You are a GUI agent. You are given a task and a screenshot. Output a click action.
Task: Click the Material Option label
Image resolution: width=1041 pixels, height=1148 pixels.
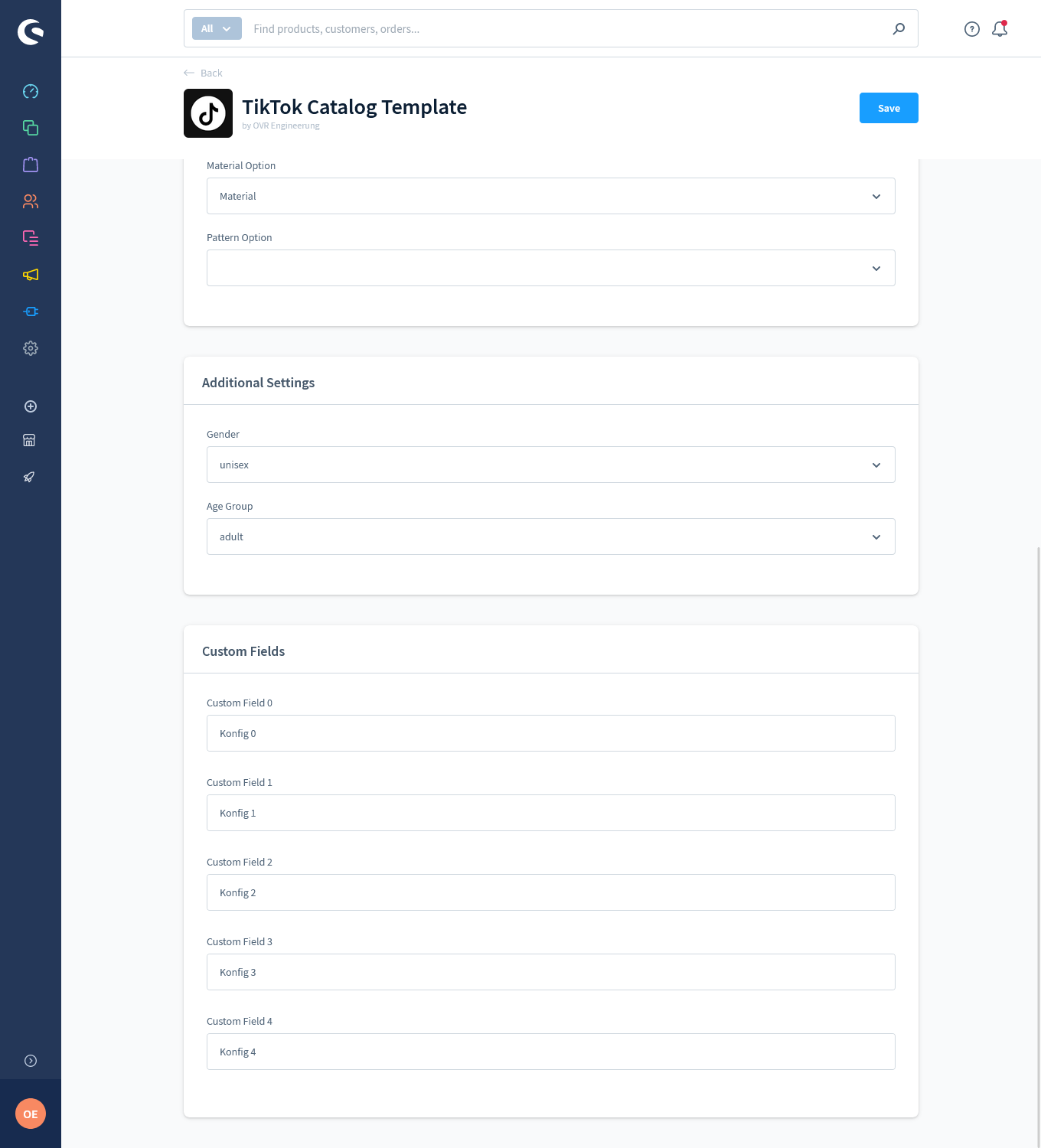pos(241,165)
